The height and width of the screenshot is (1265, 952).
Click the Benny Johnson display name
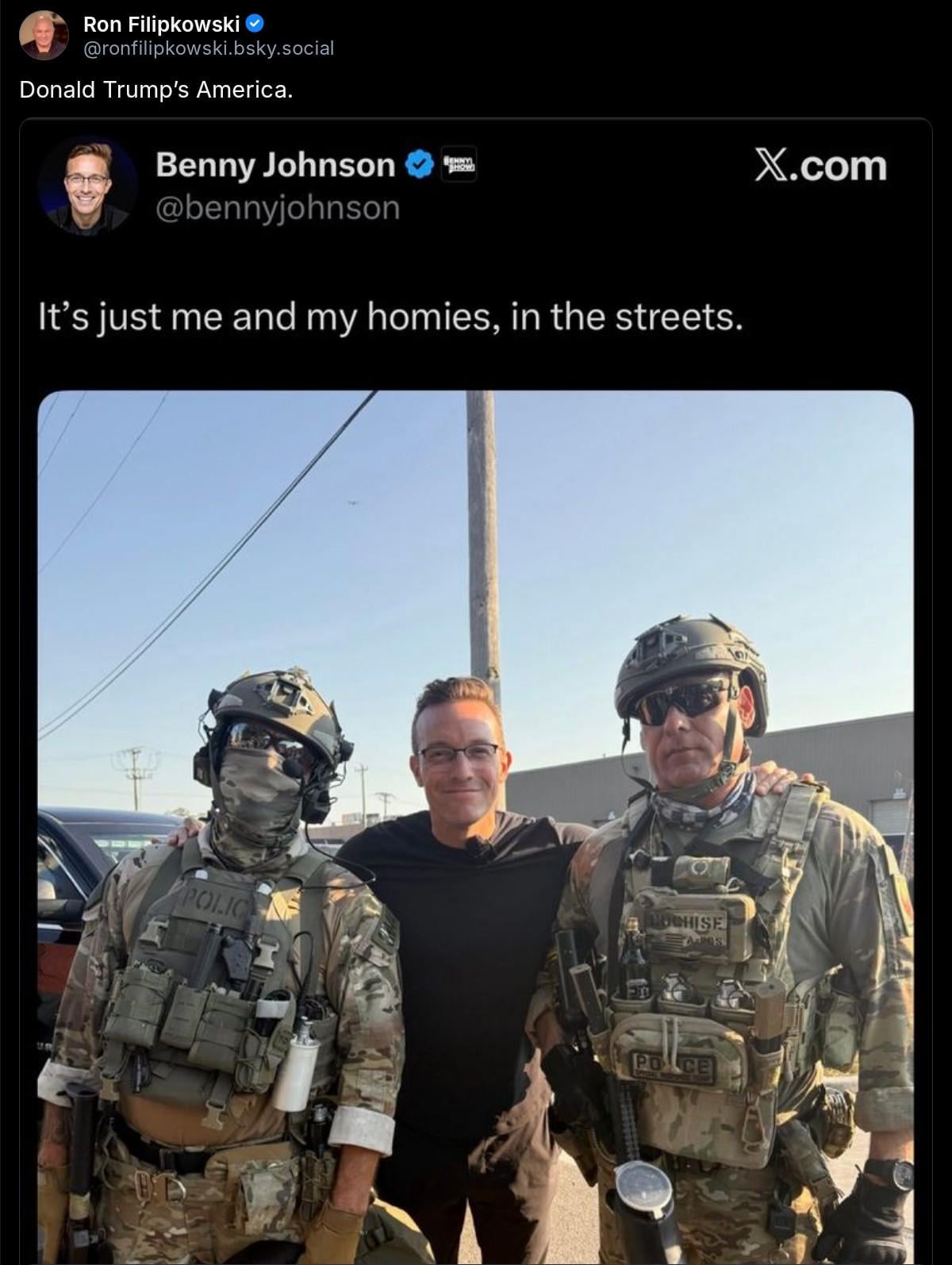pyautogui.click(x=274, y=164)
